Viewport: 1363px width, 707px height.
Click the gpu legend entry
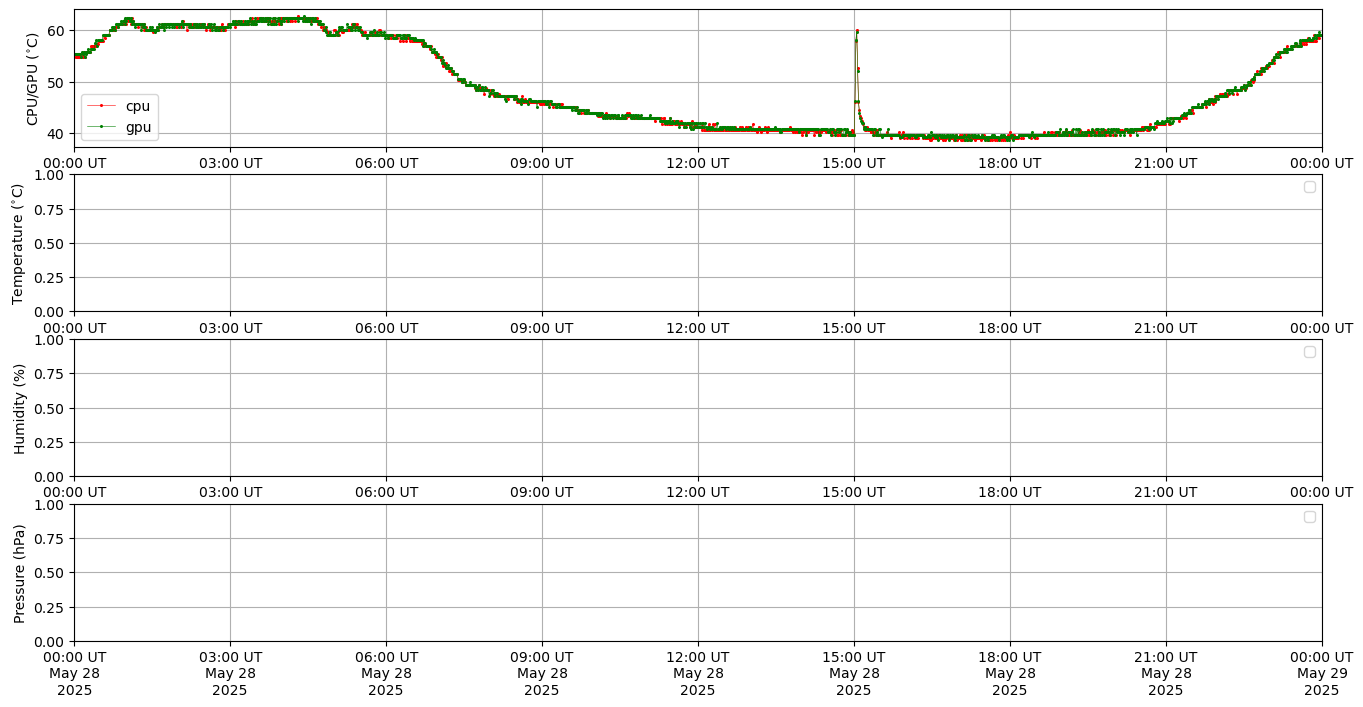pos(118,127)
